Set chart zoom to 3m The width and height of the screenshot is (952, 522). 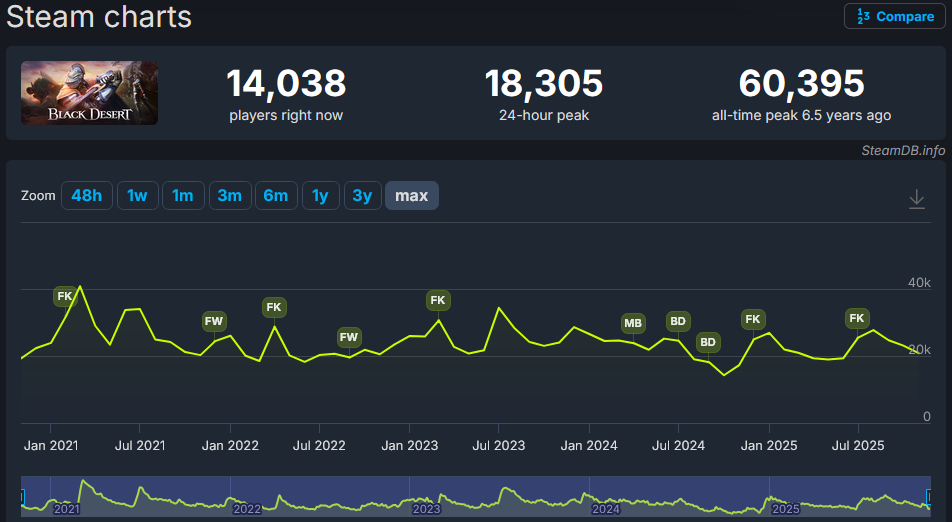[230, 195]
